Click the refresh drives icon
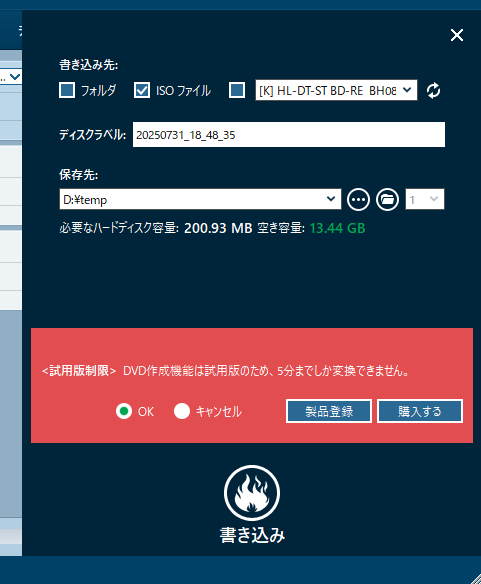This screenshot has width=481, height=584. tap(433, 91)
